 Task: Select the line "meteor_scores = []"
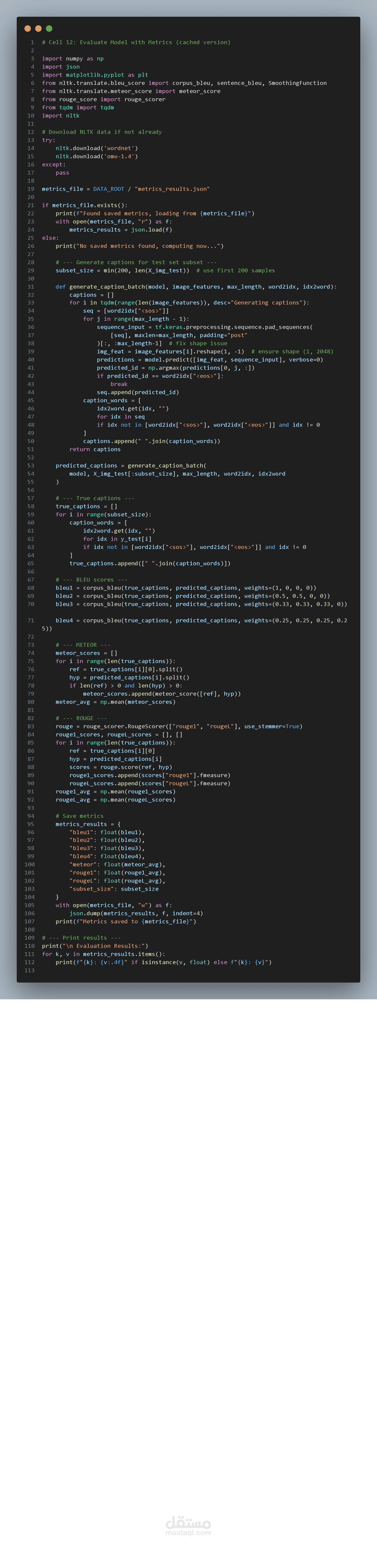86,653
